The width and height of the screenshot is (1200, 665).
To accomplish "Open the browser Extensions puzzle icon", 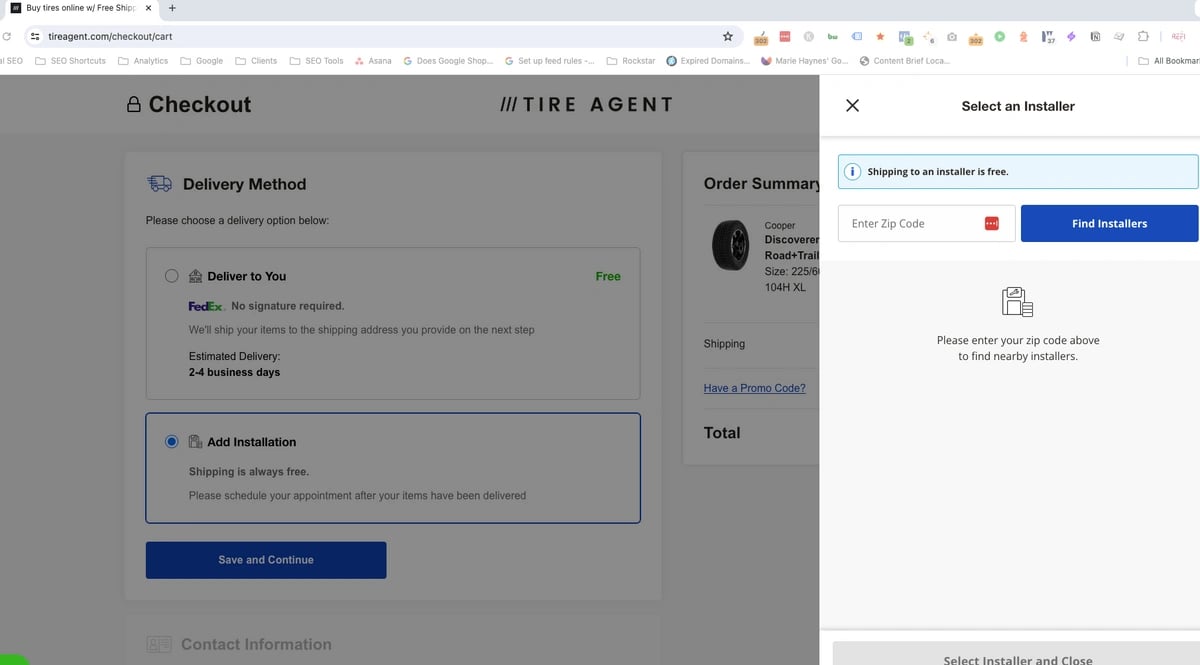I will pos(1143,37).
